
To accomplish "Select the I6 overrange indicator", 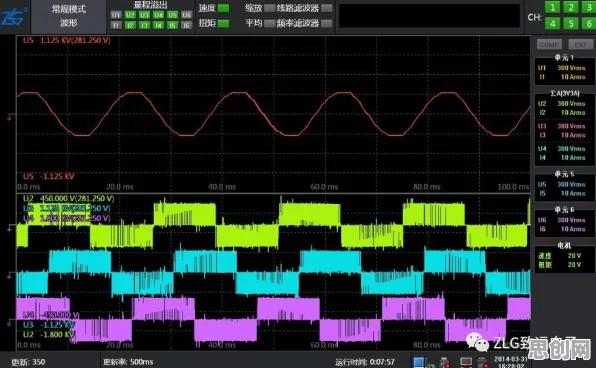I will click(186, 25).
